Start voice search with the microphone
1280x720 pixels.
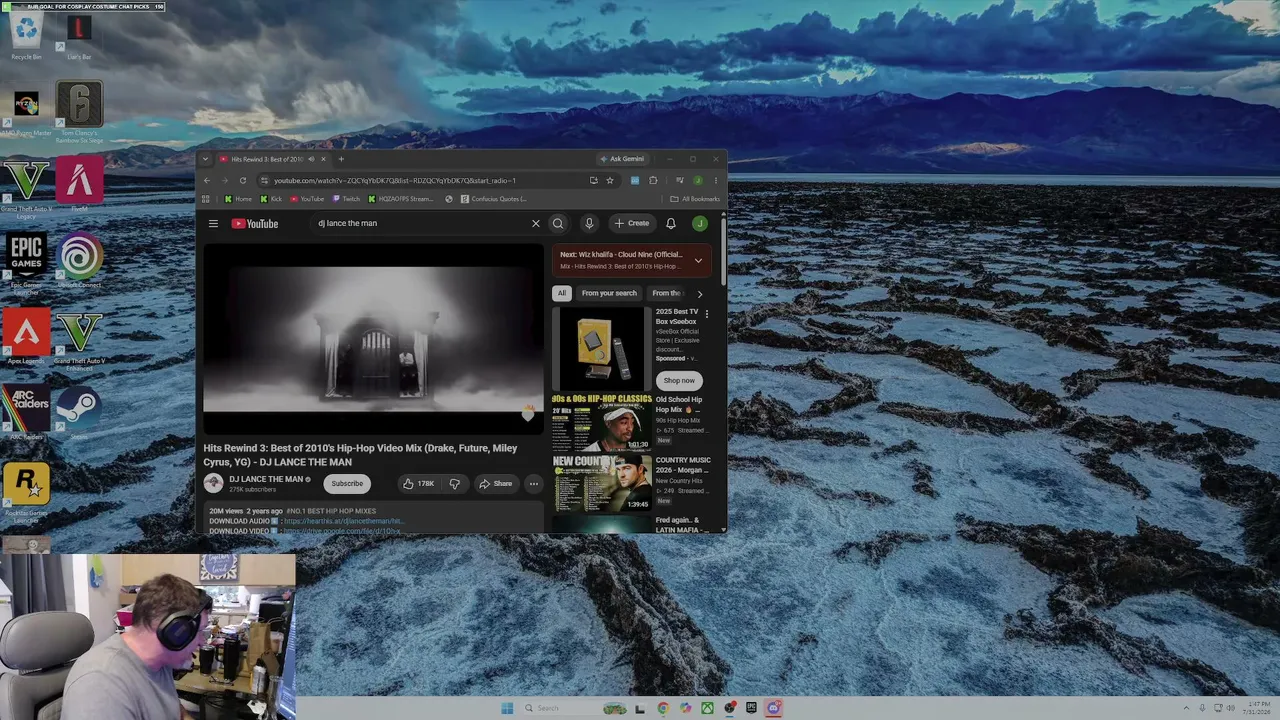click(x=589, y=223)
